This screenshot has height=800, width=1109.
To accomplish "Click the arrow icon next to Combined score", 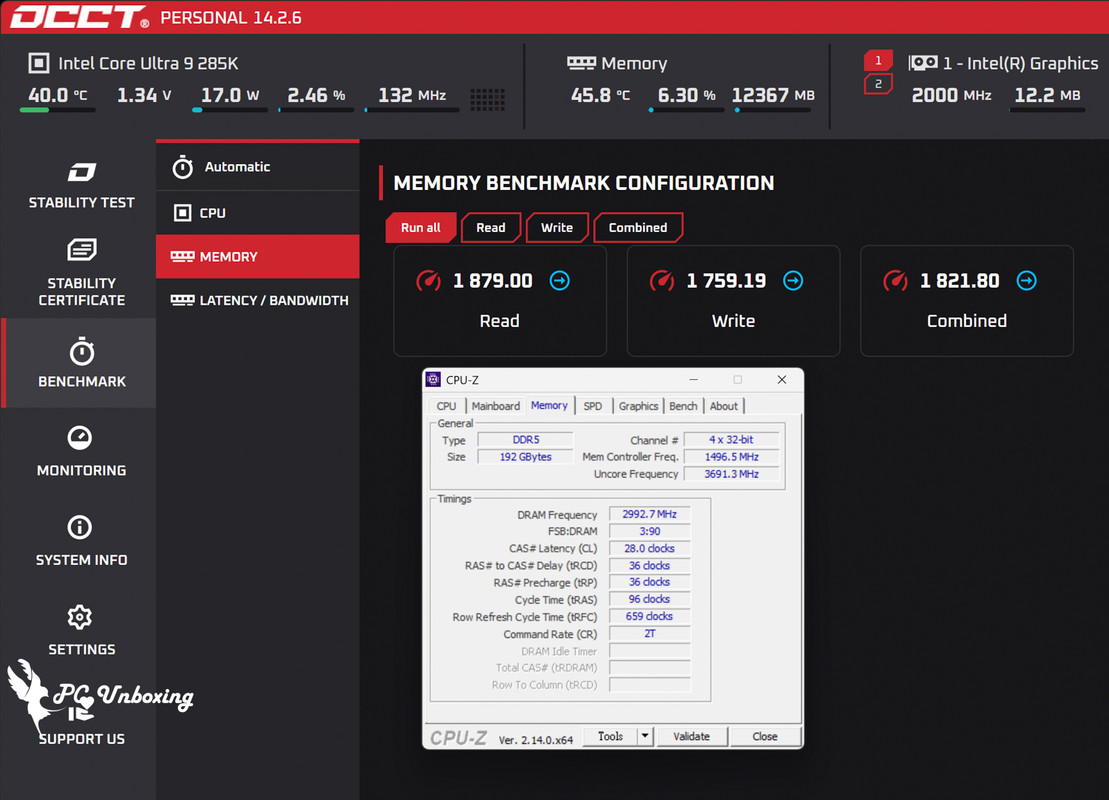I will (1026, 281).
